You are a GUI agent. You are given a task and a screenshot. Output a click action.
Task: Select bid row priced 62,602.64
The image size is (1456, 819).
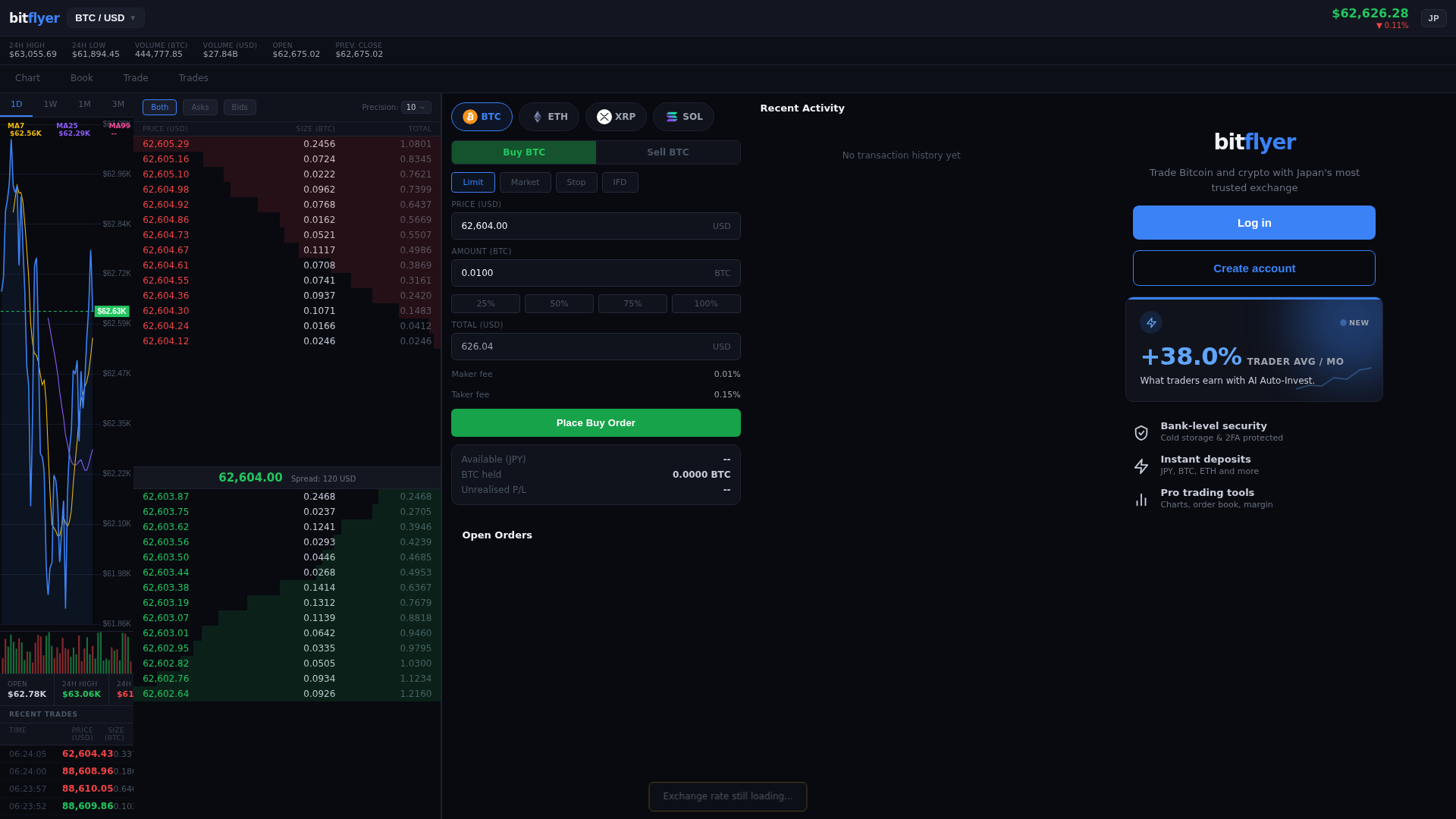[287, 694]
